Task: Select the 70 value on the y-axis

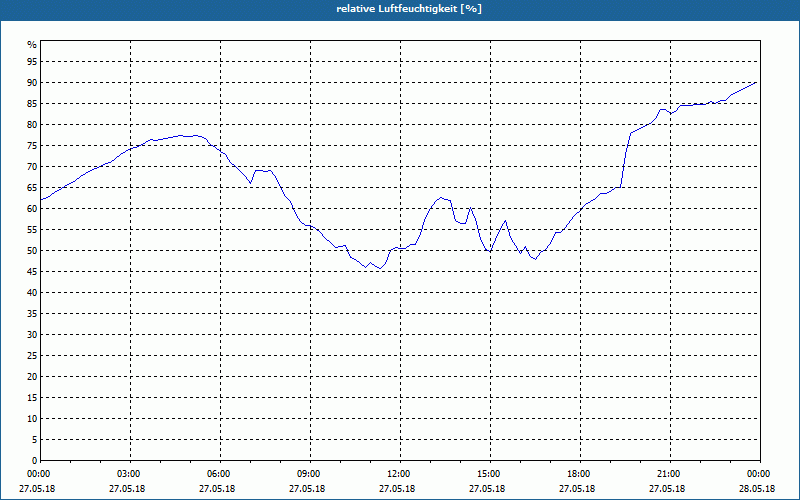Action: (x=32, y=167)
